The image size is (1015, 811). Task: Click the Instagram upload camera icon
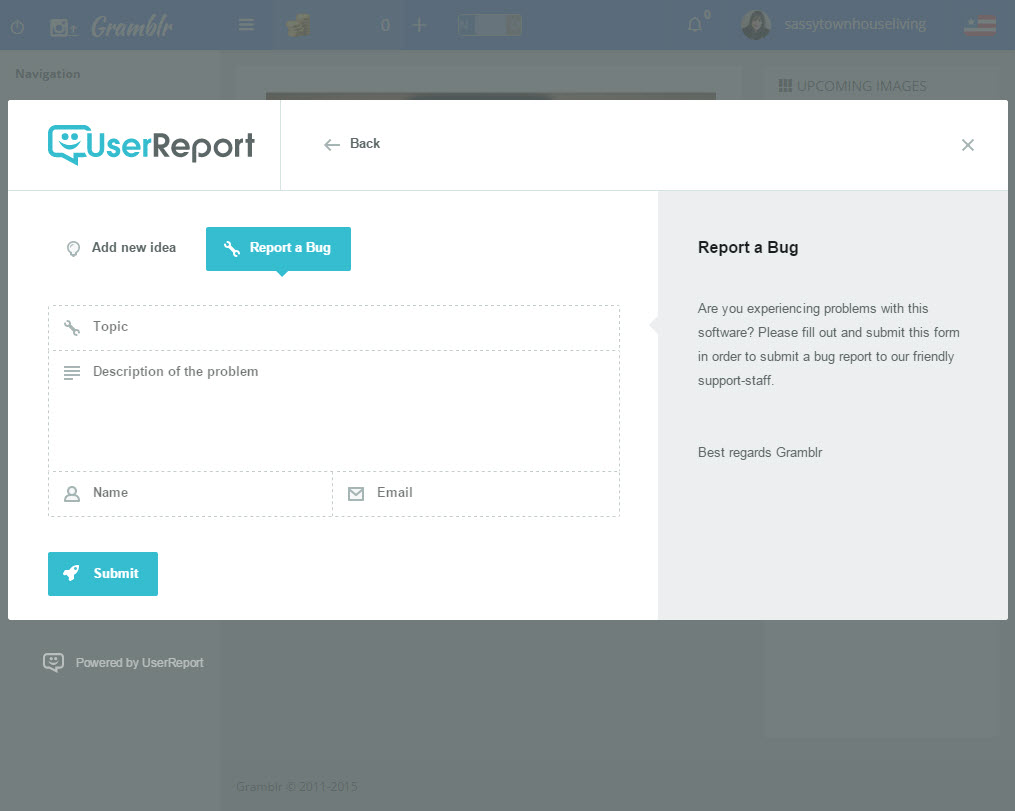click(x=63, y=27)
